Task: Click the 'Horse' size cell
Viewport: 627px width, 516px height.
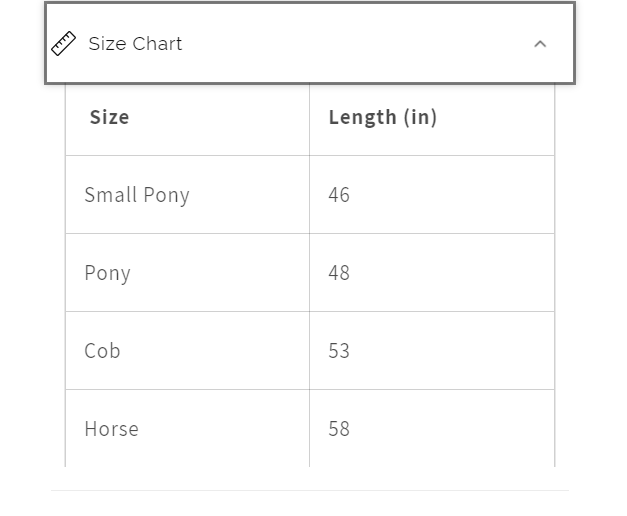Action: click(x=111, y=429)
